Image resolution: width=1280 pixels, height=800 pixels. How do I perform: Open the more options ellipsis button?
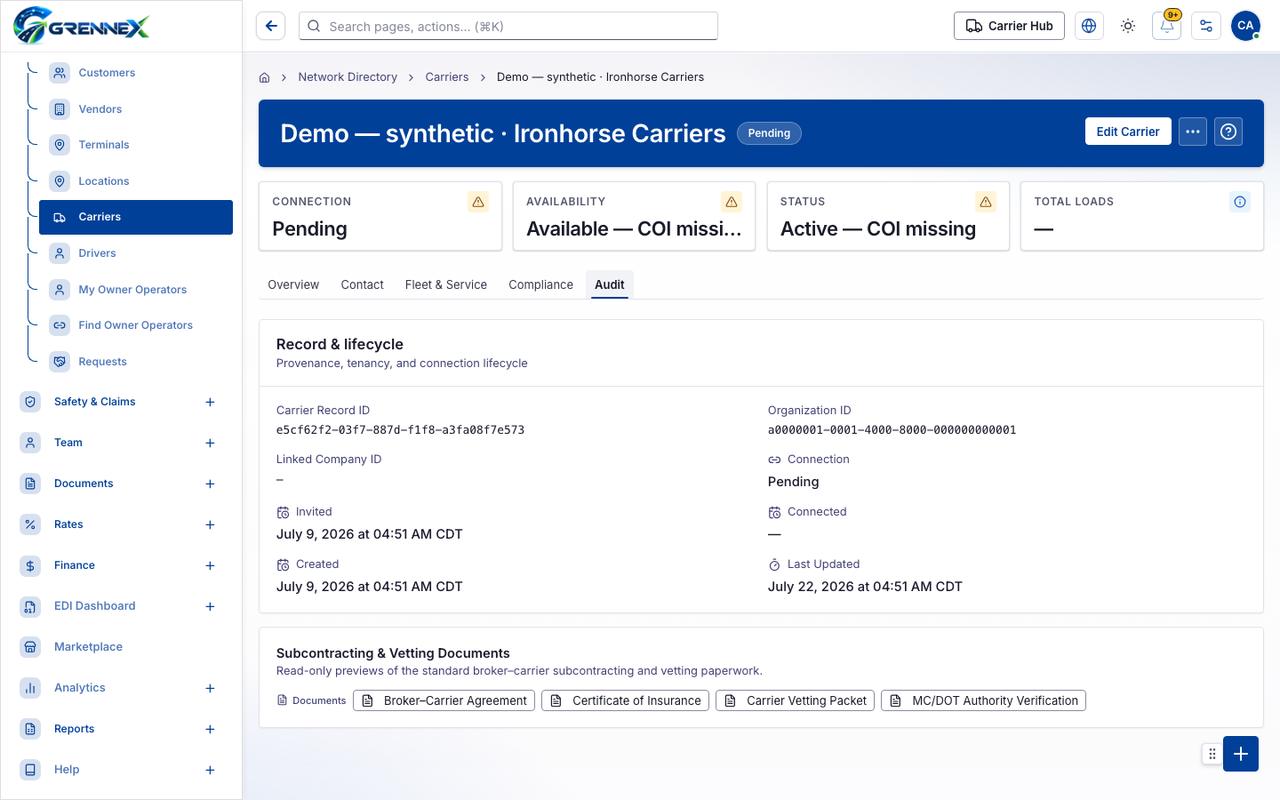[x=1192, y=131]
